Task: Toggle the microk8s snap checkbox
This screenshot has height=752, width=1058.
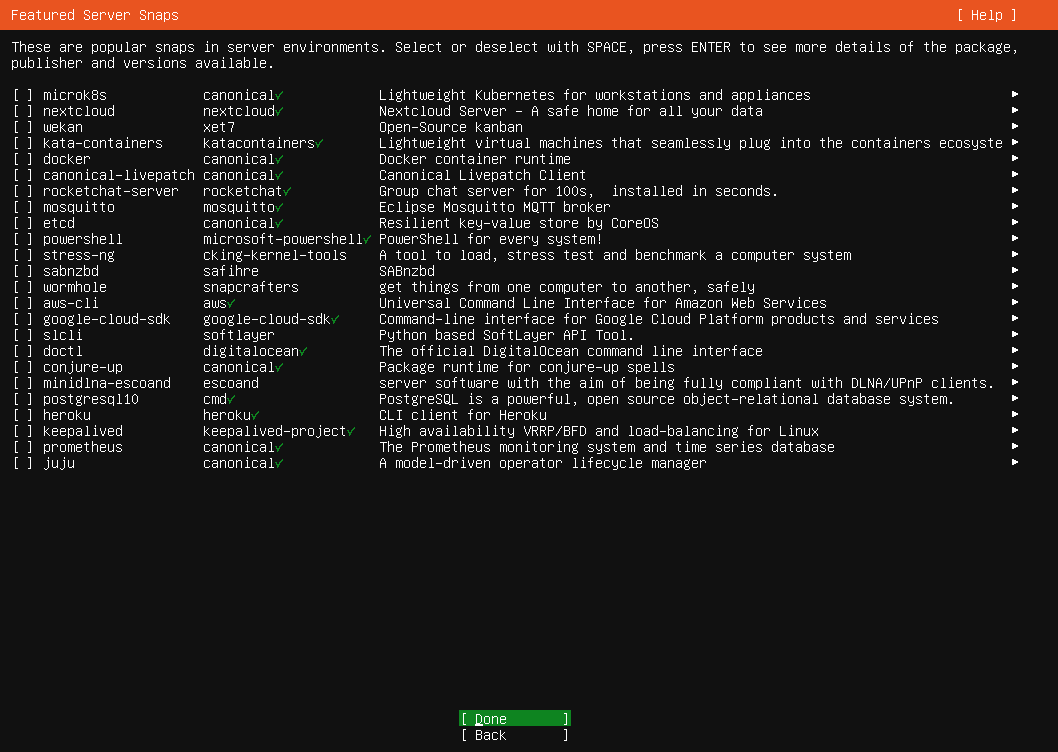Action: (x=22, y=95)
